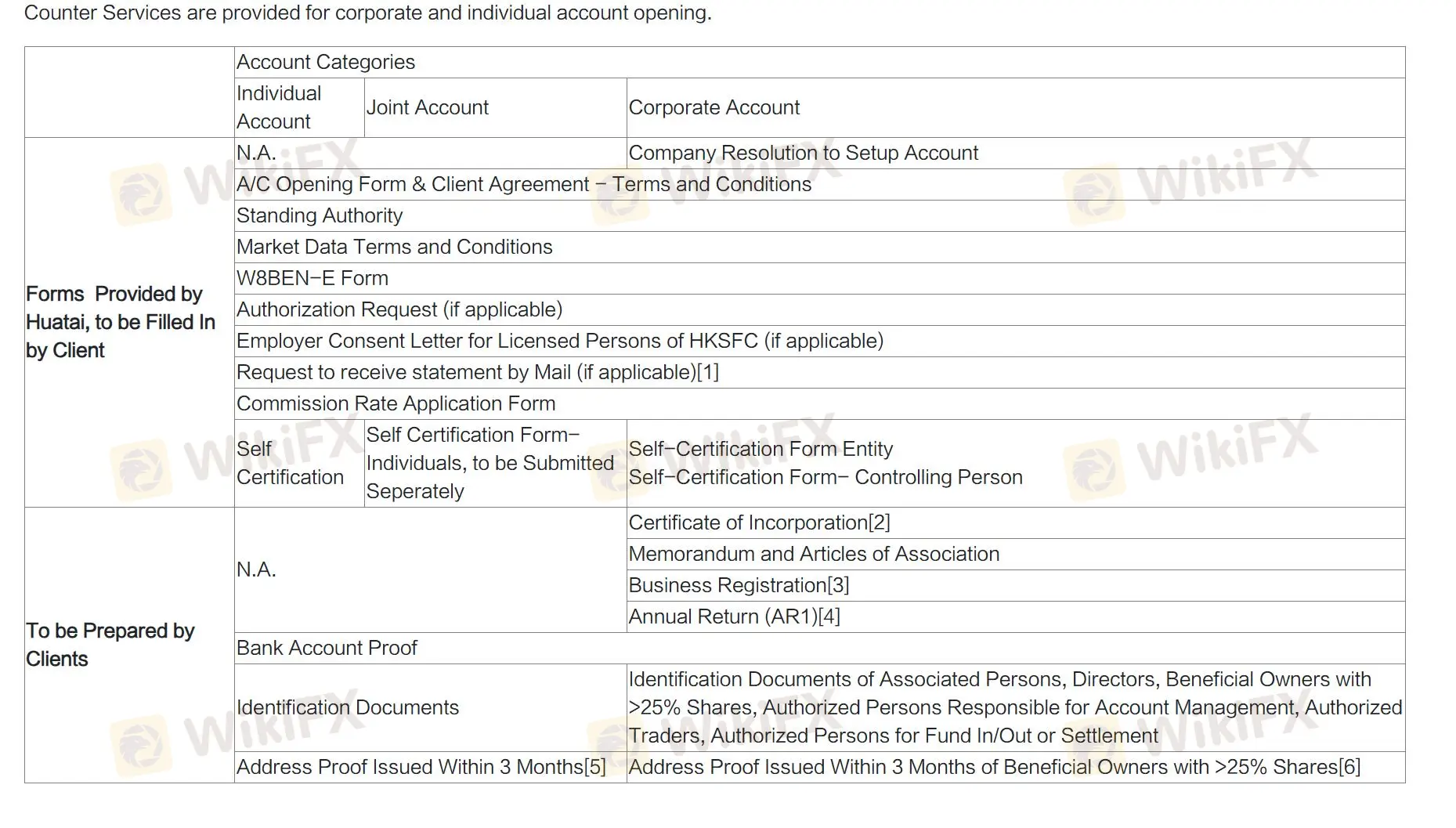Screen dimensions: 1456x828
Task: Click the "Account Categories" header cell
Action: pyautogui.click(x=326, y=63)
